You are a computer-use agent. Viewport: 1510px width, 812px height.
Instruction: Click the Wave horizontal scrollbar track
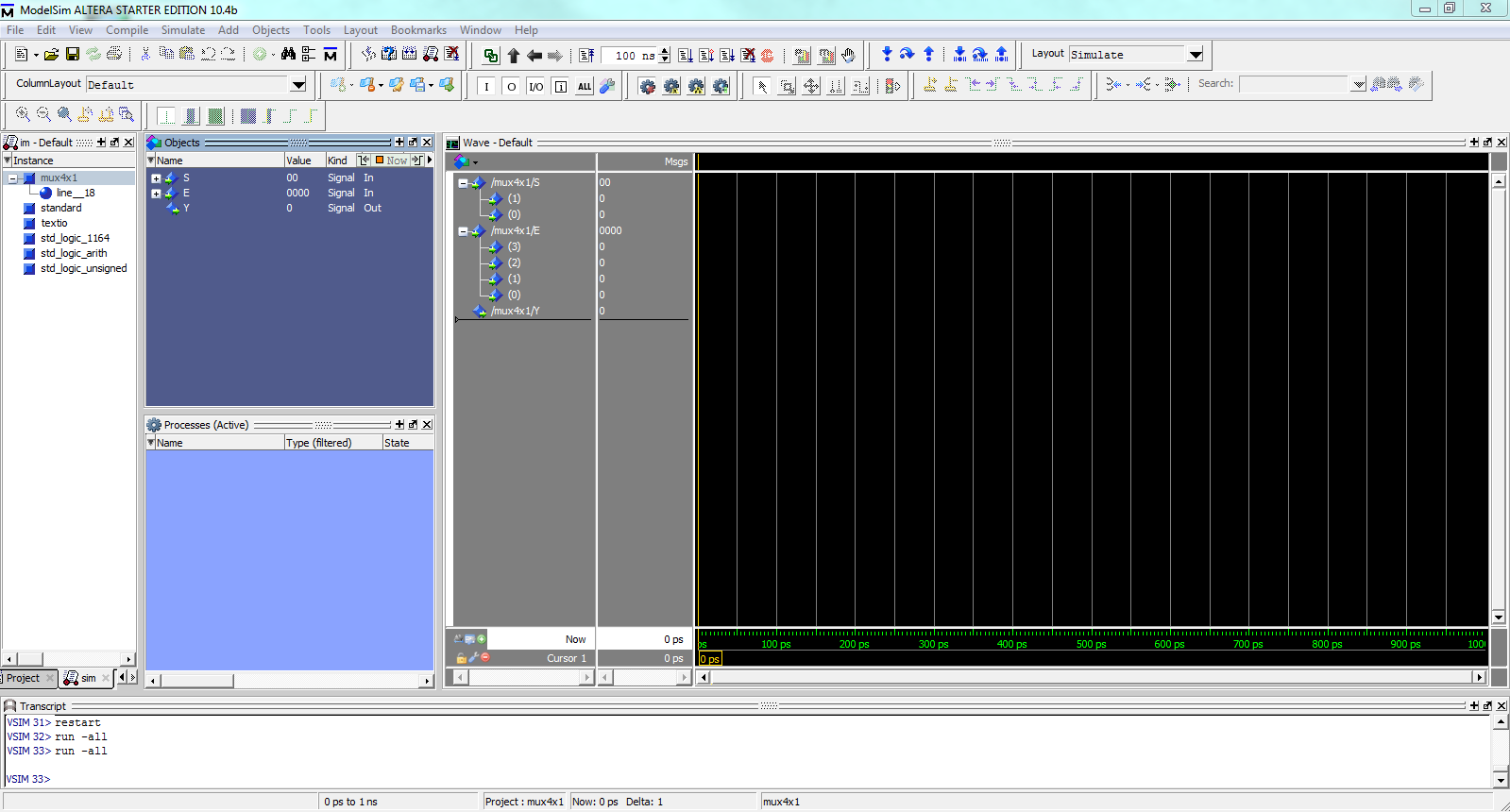tap(1091, 677)
